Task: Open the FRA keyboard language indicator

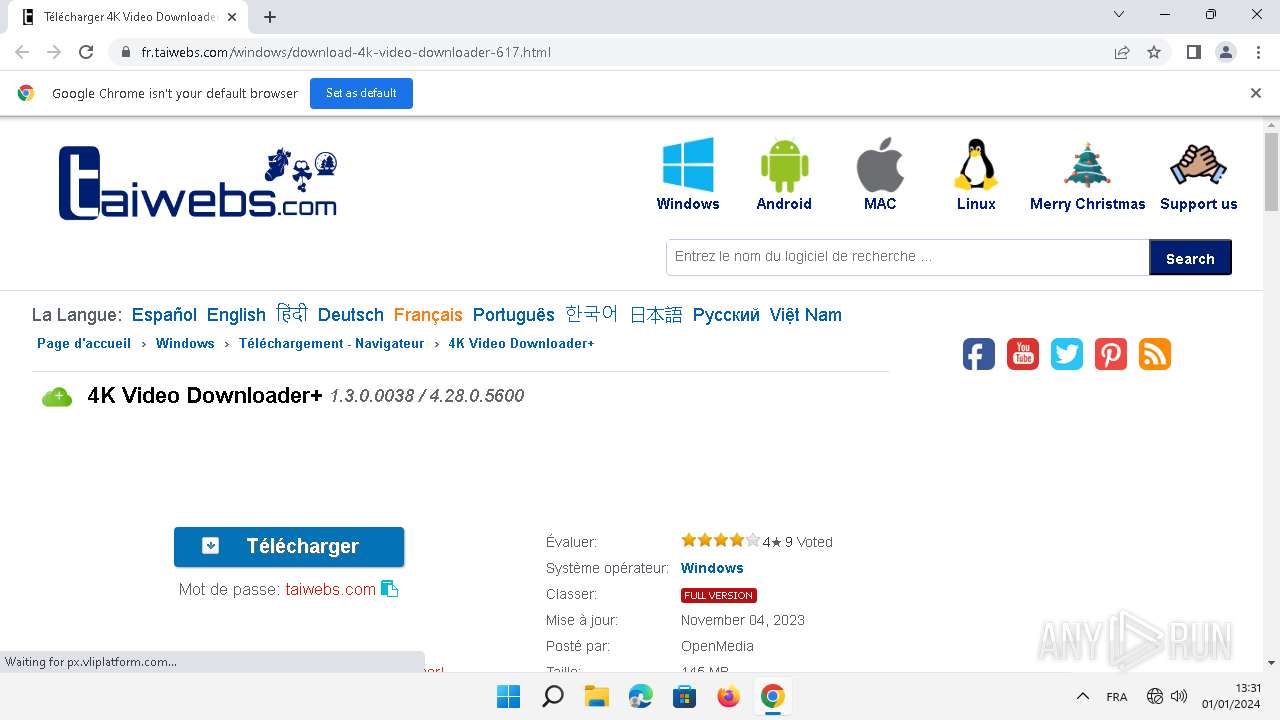Action: [x=1117, y=697]
